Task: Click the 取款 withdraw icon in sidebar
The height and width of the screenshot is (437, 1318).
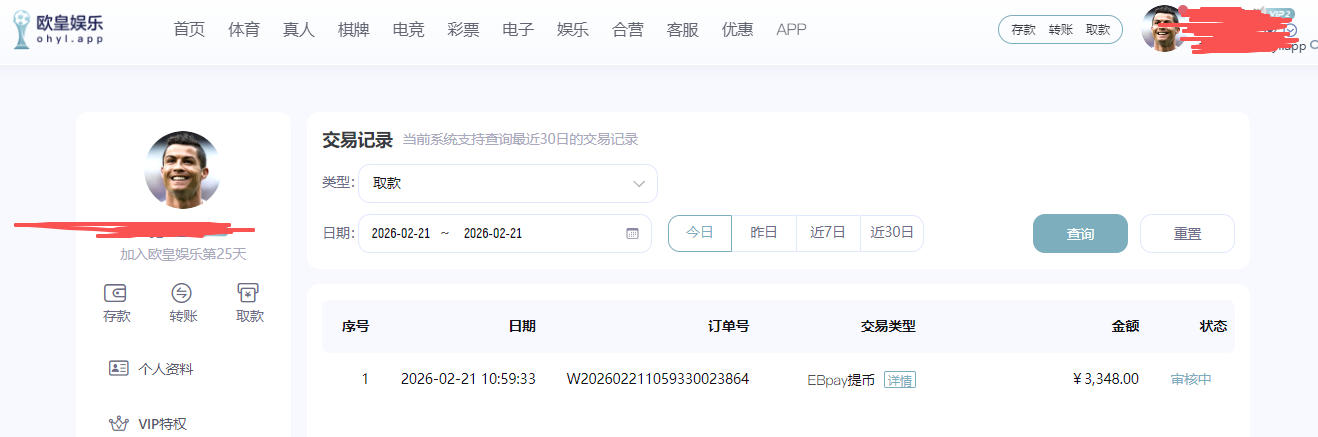Action: (249, 293)
